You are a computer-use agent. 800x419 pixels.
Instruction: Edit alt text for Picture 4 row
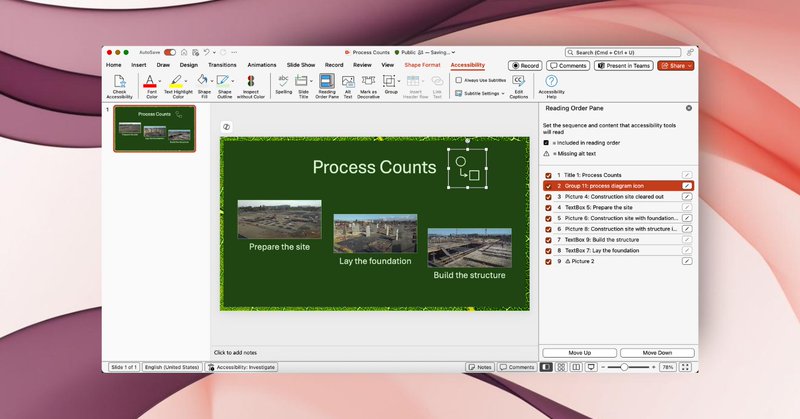687,196
